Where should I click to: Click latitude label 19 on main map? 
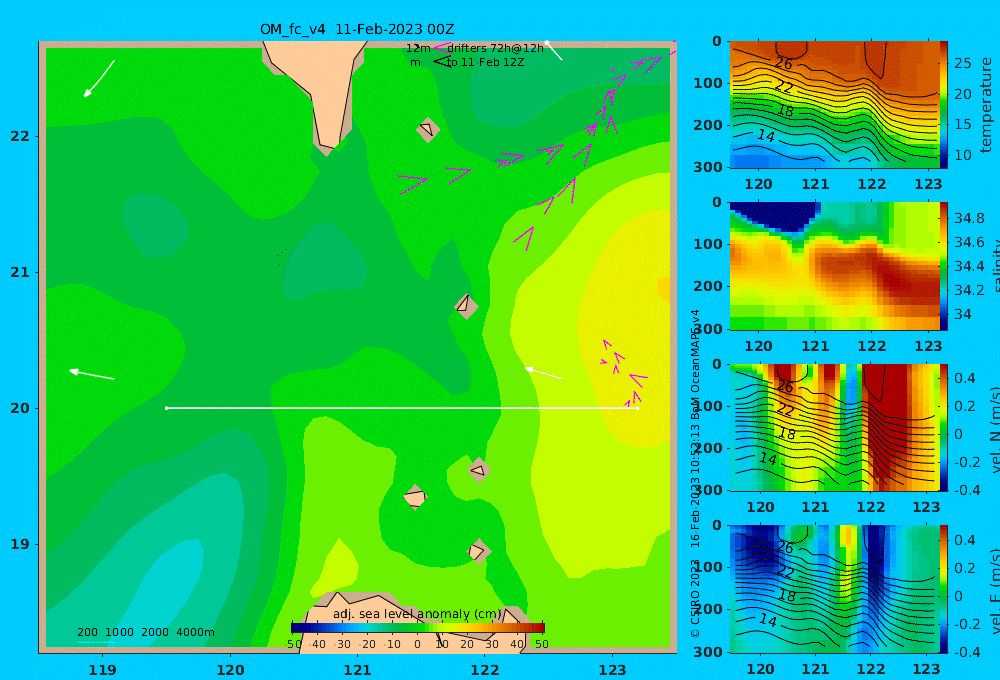(20, 544)
